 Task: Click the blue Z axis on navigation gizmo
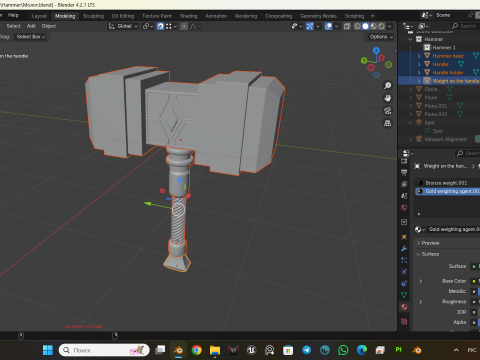(376, 50)
